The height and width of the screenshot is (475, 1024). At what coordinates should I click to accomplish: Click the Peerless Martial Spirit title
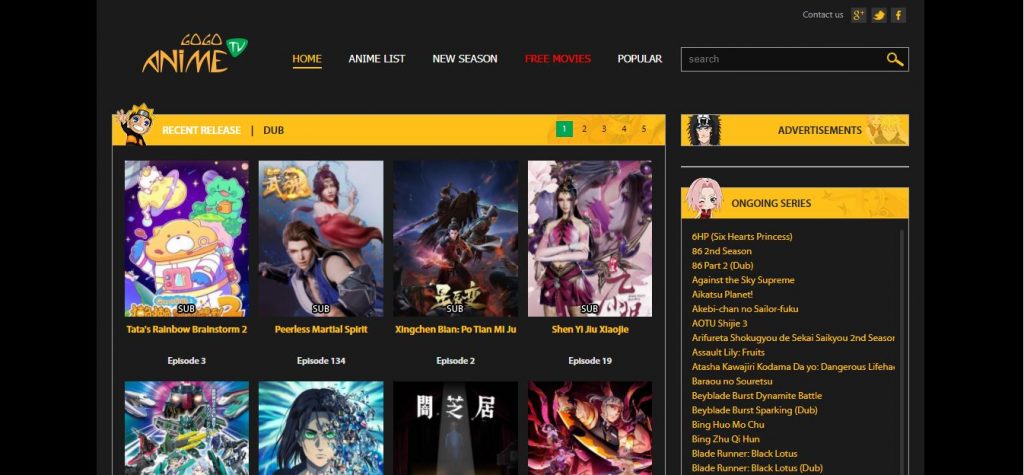pyautogui.click(x=321, y=329)
